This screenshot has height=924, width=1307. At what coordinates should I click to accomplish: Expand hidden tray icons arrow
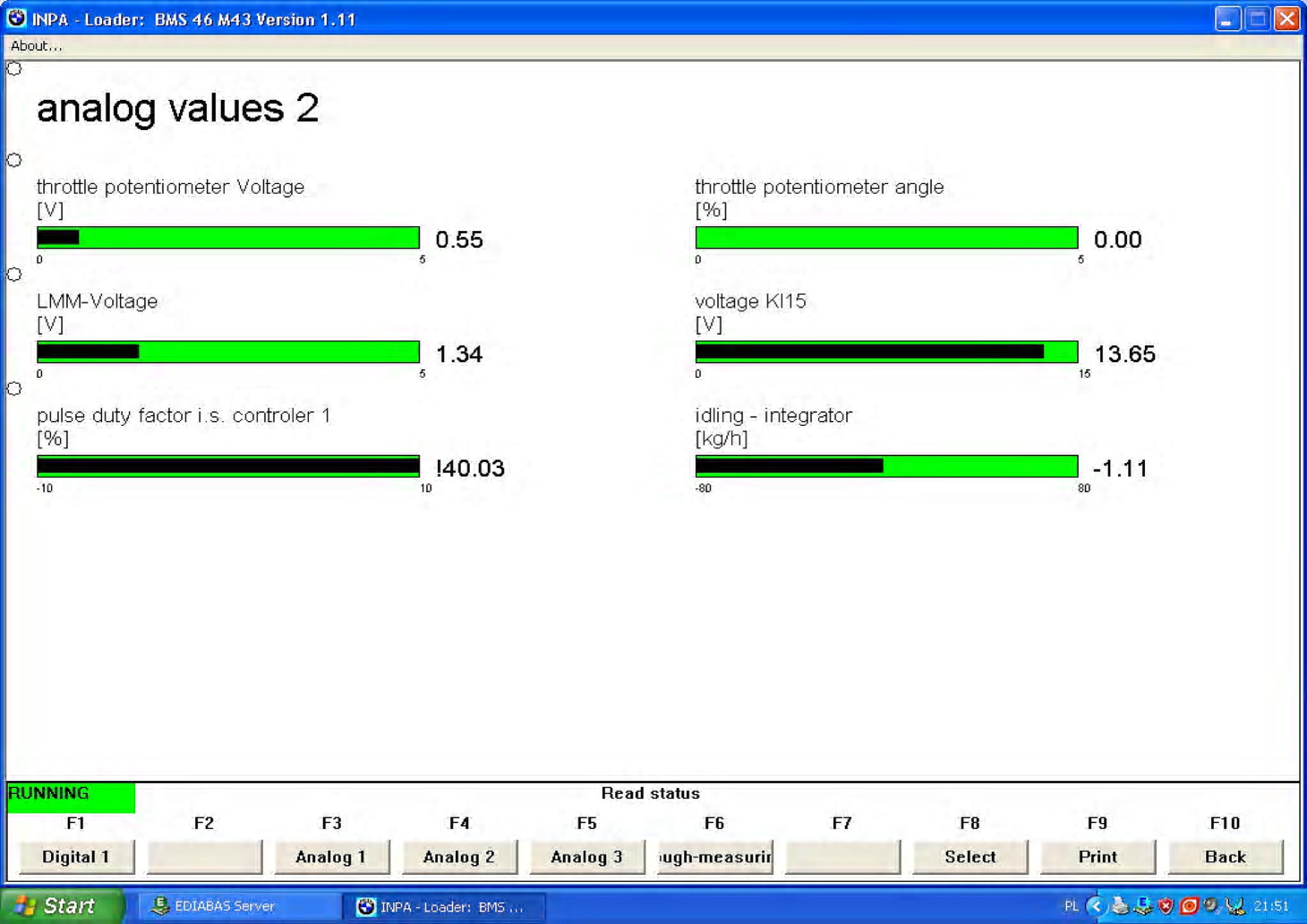point(1096,906)
